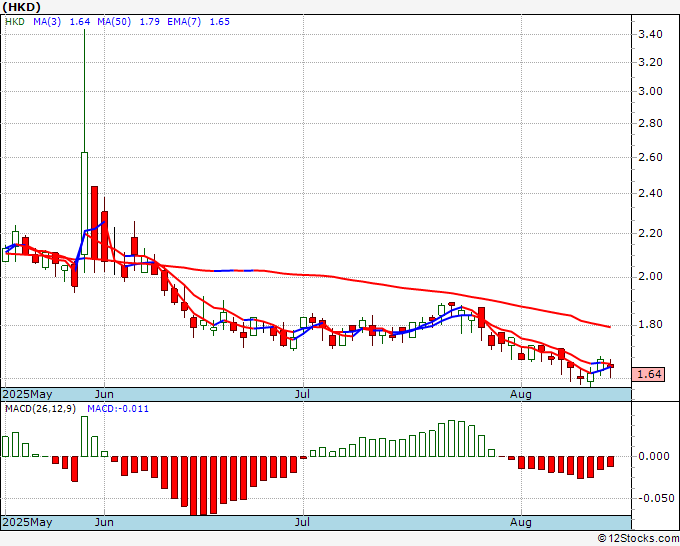The height and width of the screenshot is (546, 680).
Task: Click the 2025May label on price chart axis
Action: [x=27, y=394]
